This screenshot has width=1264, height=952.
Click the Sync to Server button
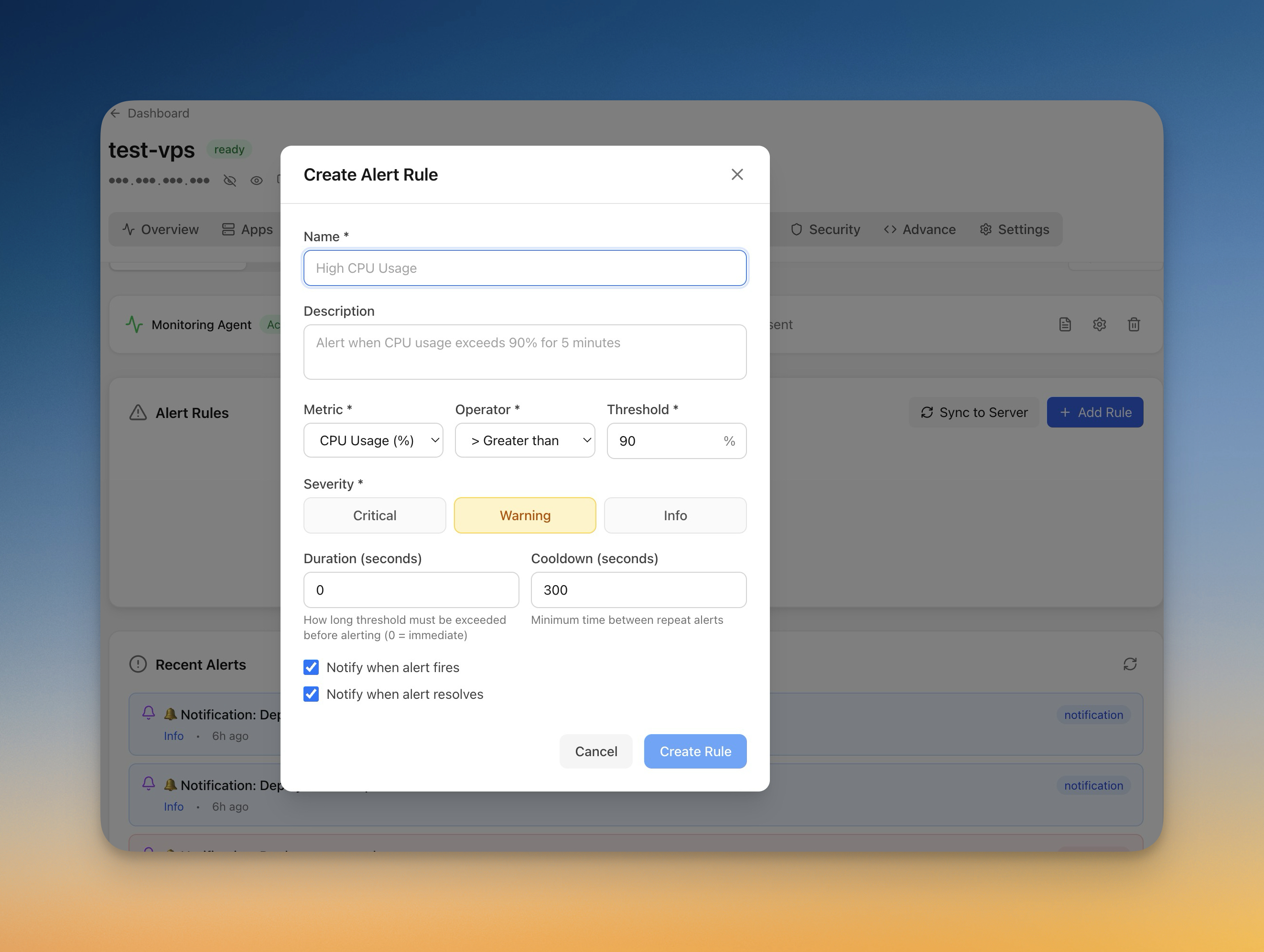point(974,412)
